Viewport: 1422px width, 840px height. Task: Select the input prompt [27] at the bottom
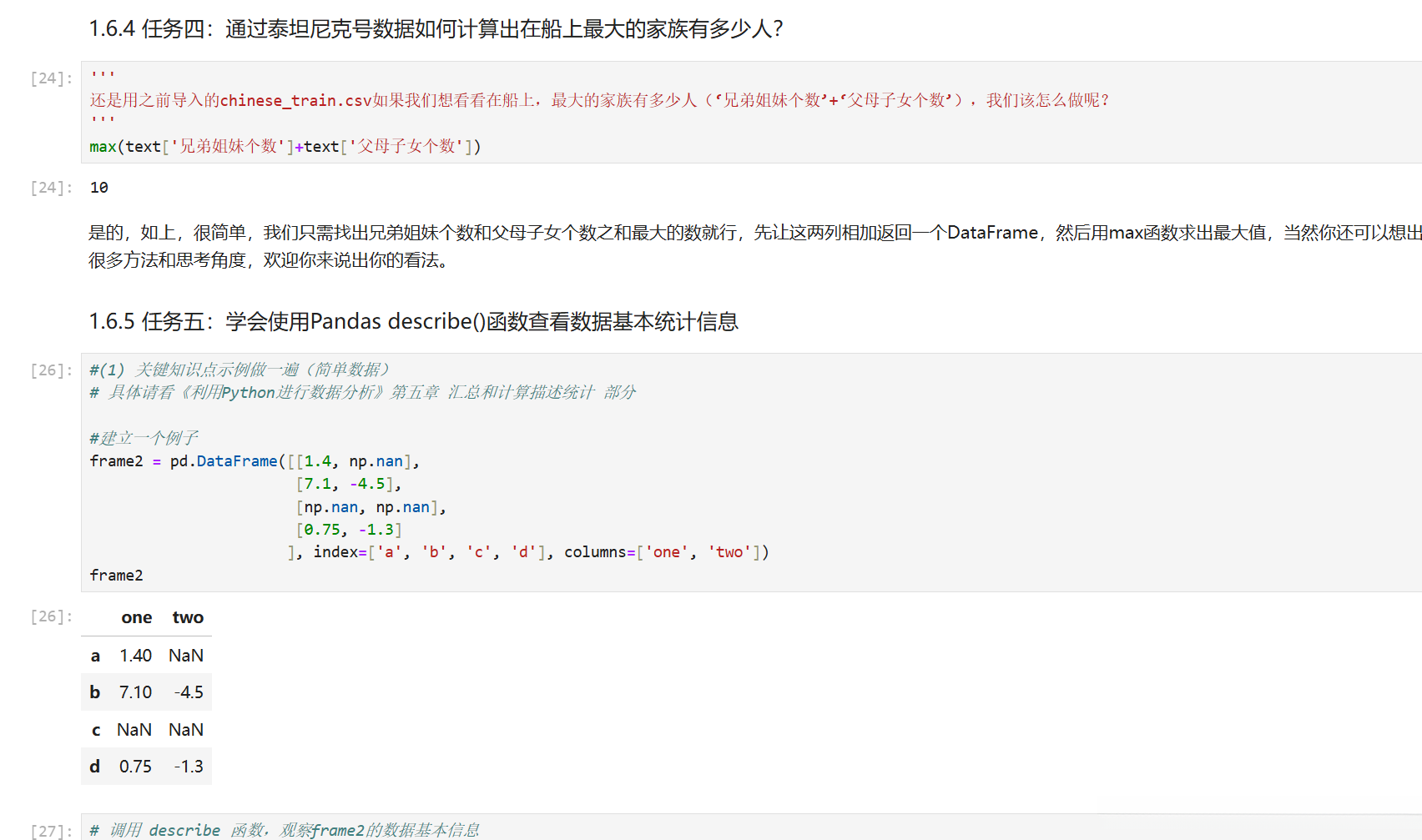[x=52, y=831]
